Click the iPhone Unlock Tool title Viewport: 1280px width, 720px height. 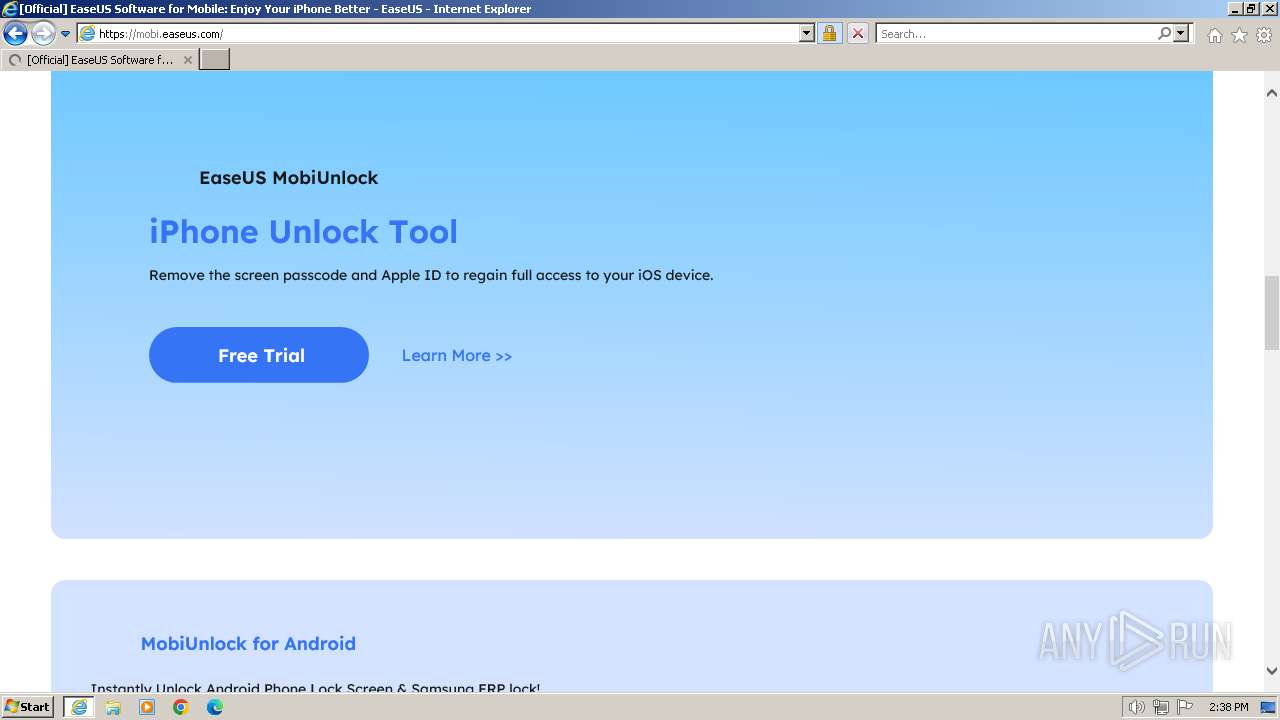click(303, 232)
